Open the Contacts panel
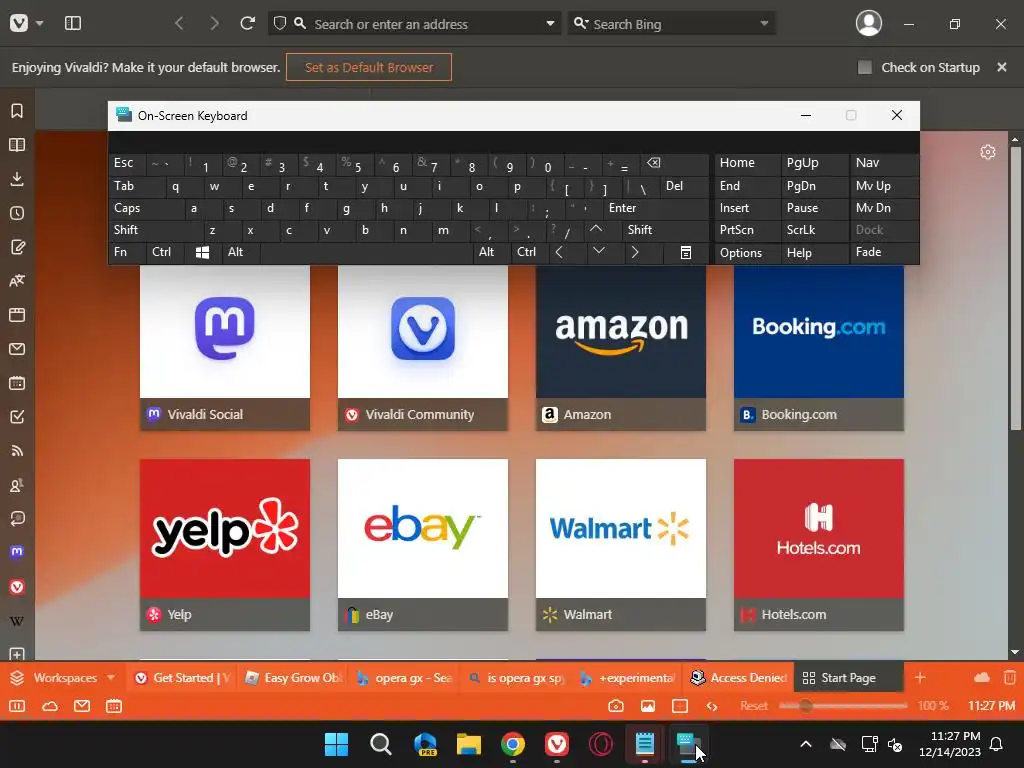 pos(17,485)
